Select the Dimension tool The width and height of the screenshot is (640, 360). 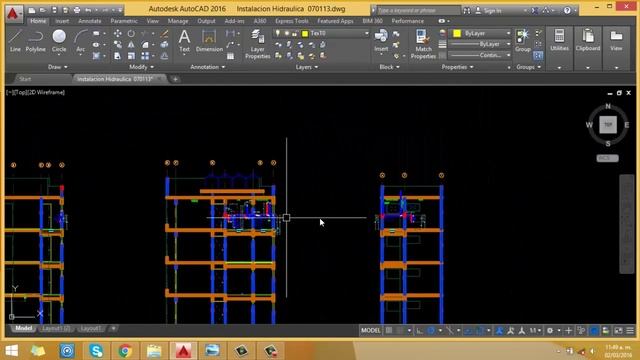209,41
